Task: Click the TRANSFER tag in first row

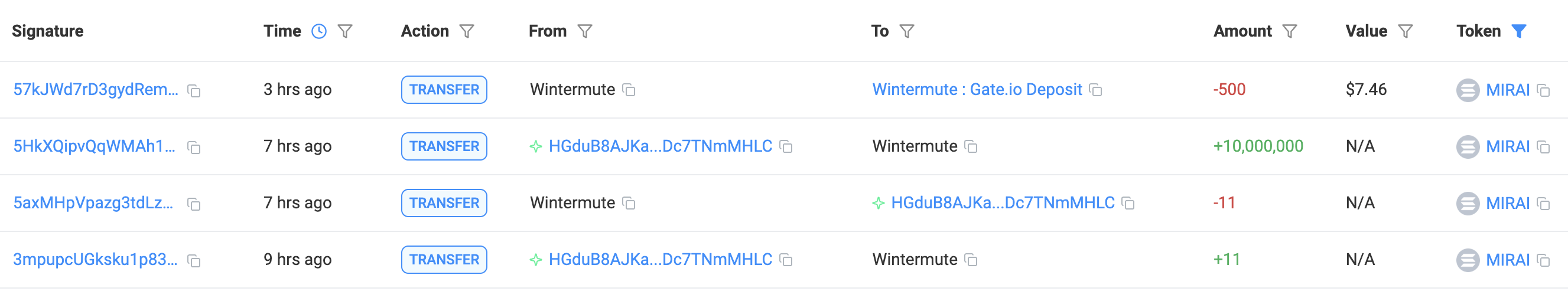Action: click(444, 89)
